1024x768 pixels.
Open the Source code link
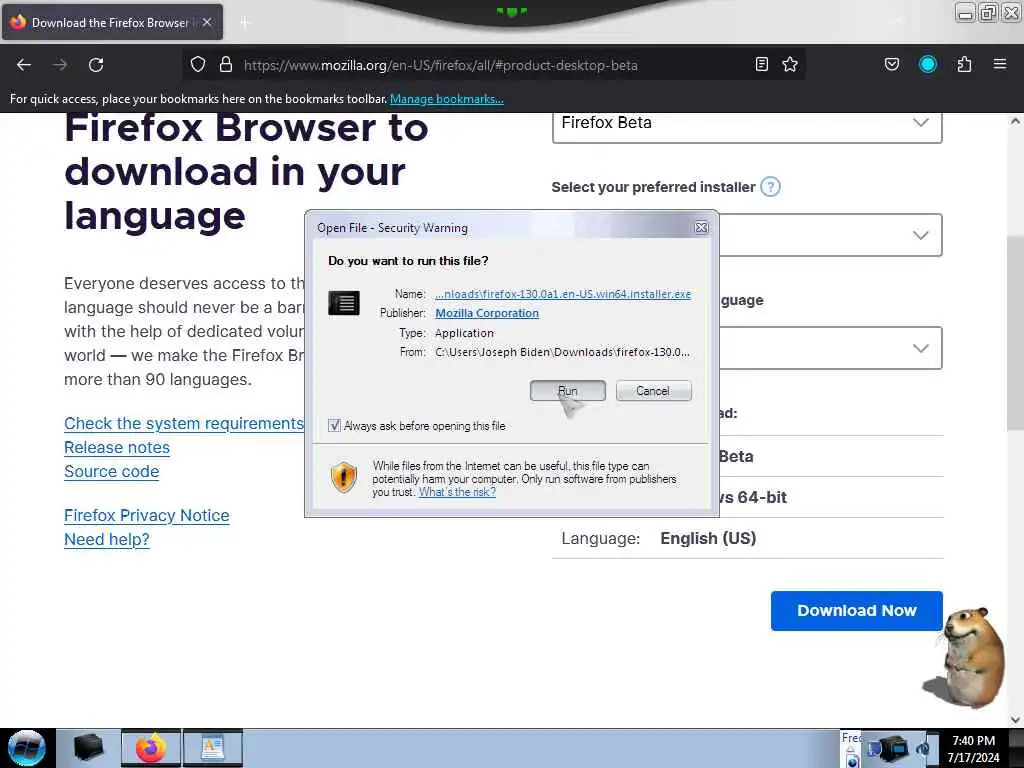(112, 472)
